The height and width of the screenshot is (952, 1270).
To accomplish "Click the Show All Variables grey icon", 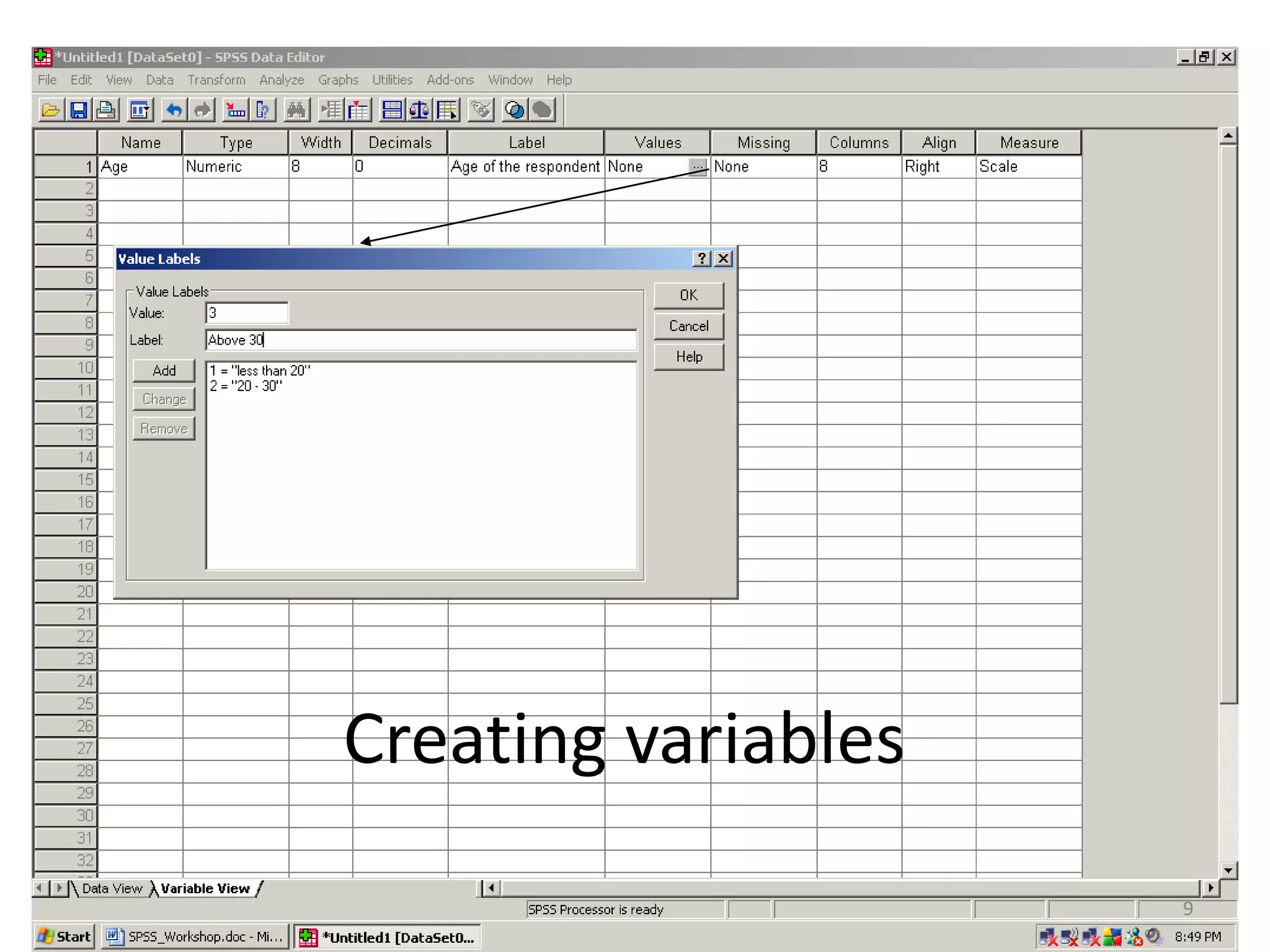I will point(542,110).
